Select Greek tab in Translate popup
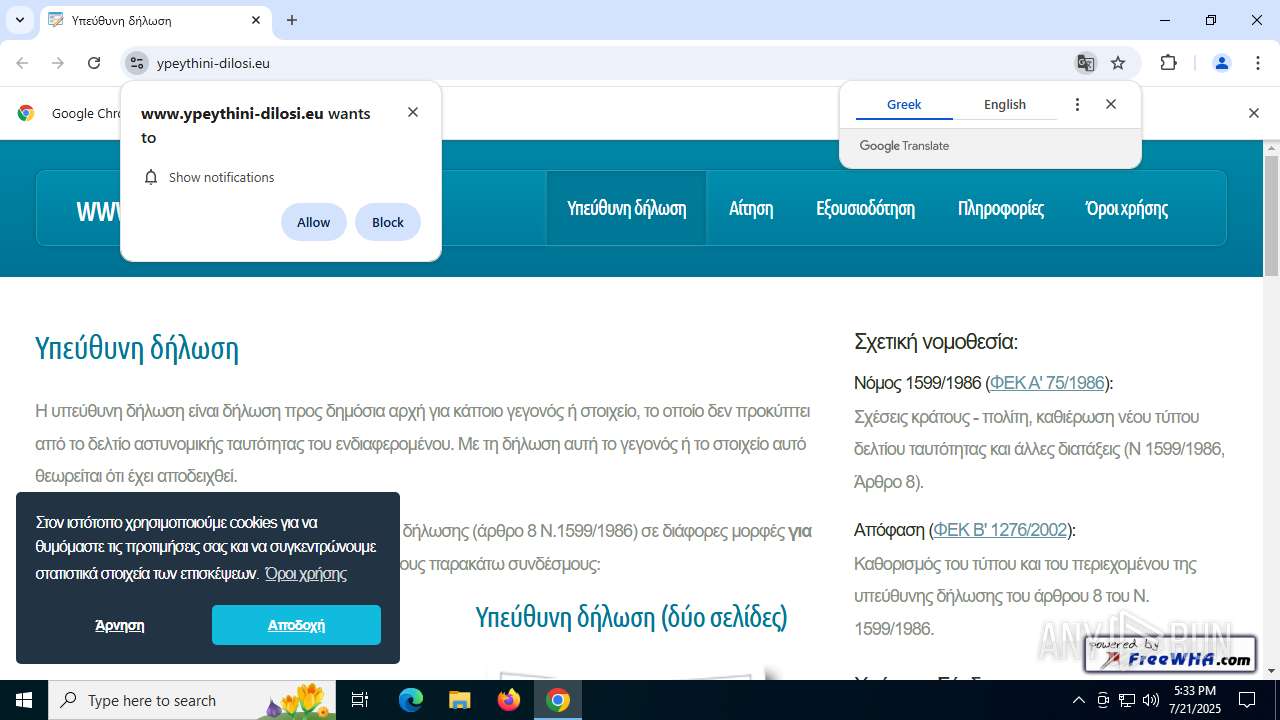Screen dimensions: 1280x720 904,104
